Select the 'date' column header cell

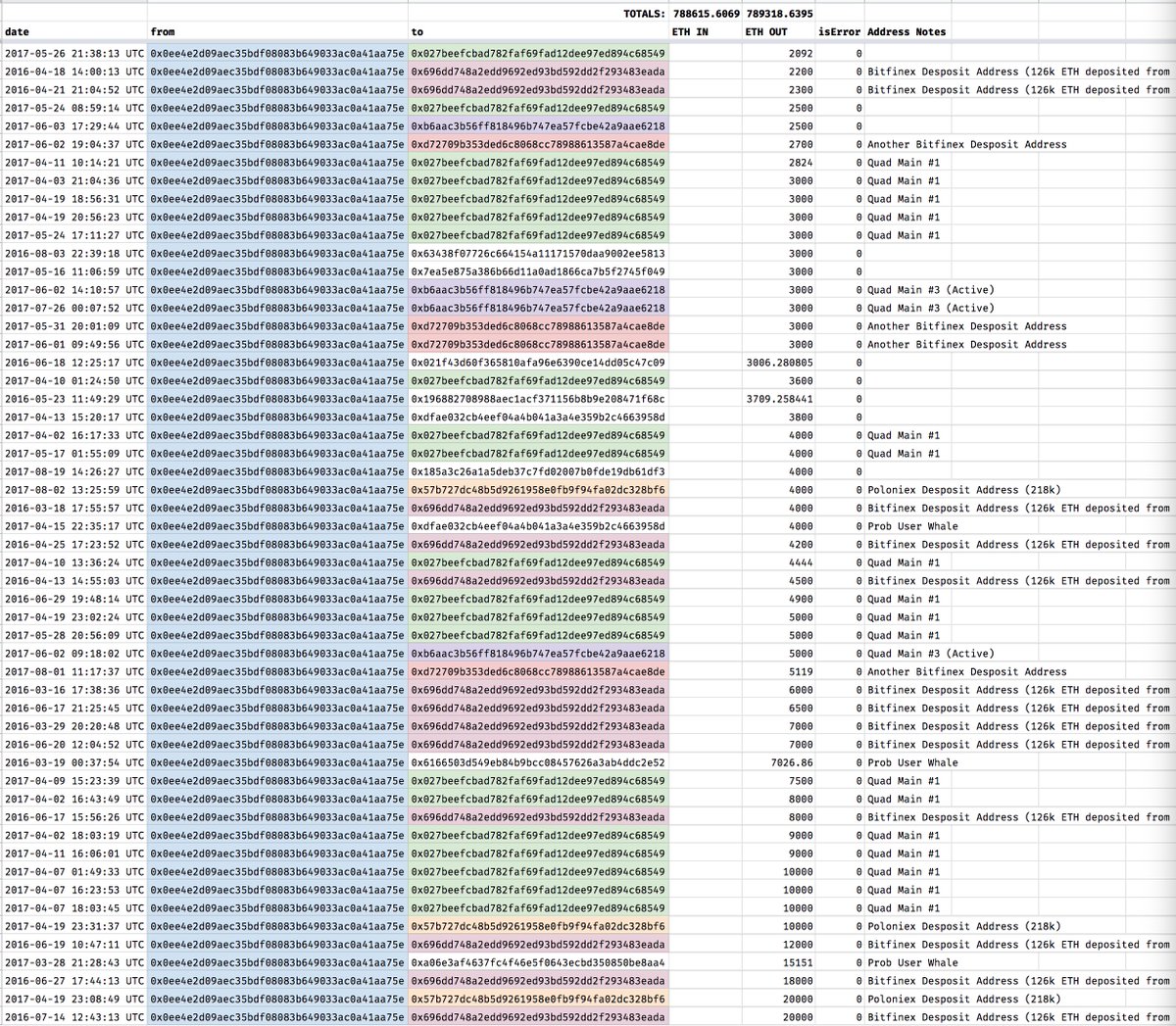click(x=73, y=32)
